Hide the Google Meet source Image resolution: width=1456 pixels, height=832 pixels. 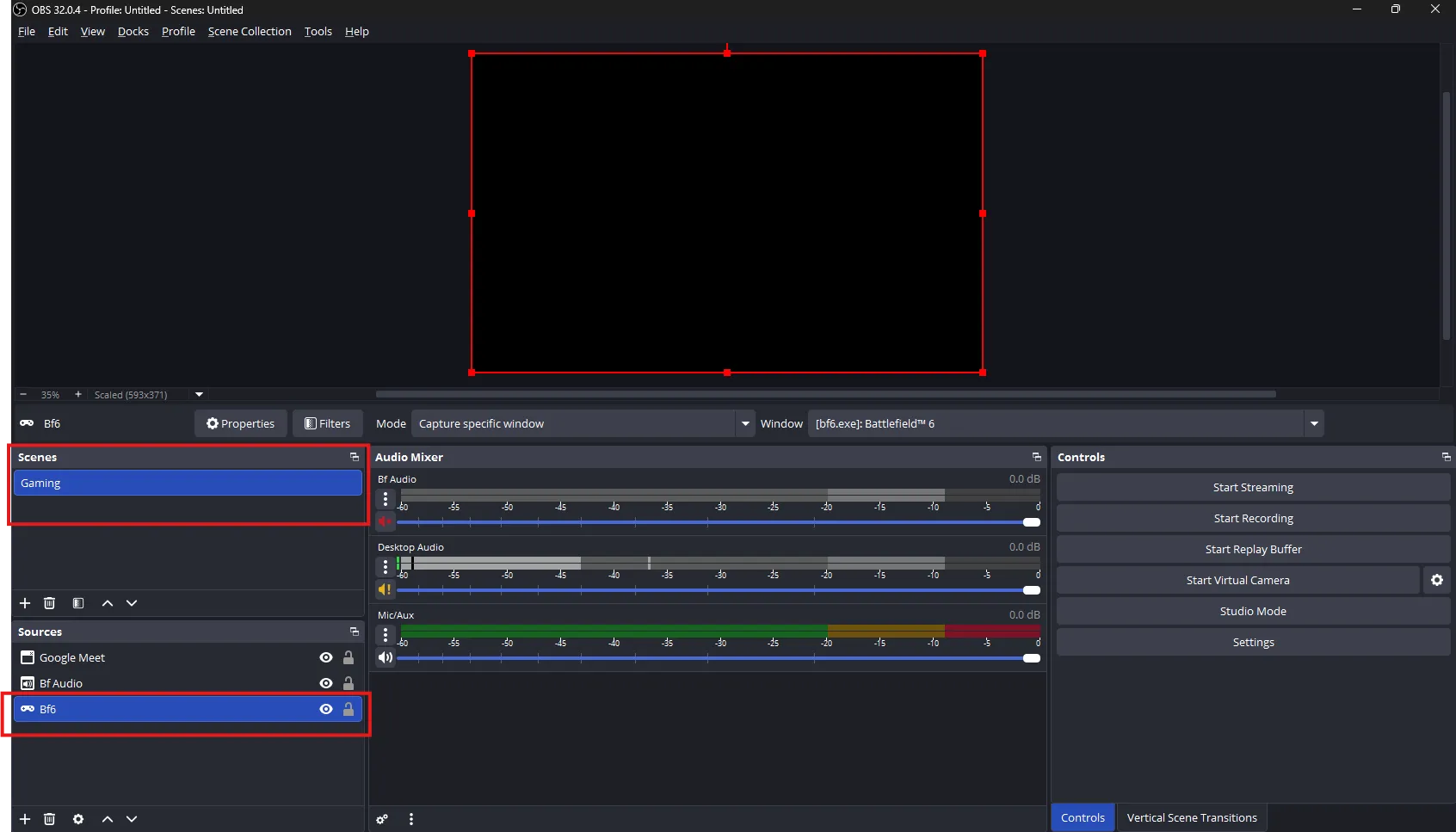[326, 657]
